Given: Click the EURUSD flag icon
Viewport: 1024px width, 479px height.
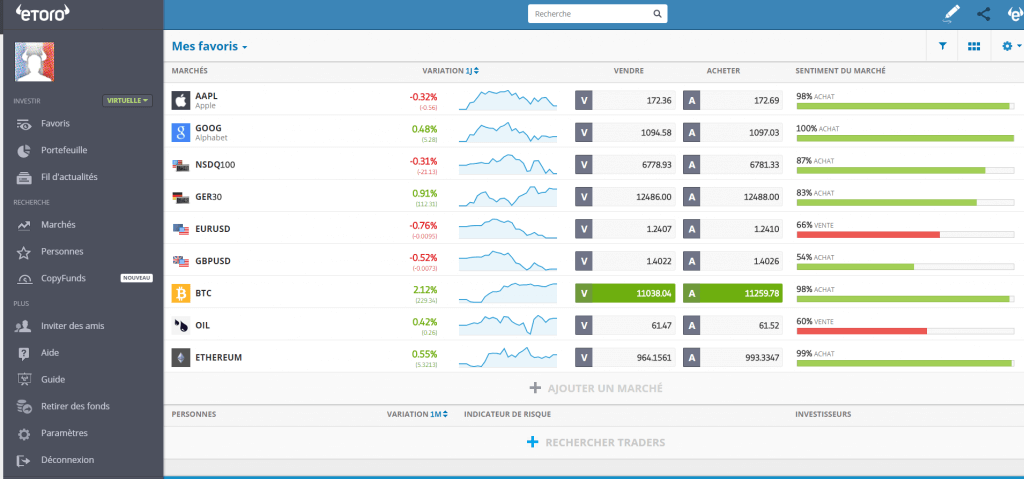Looking at the screenshot, I should click(x=180, y=229).
